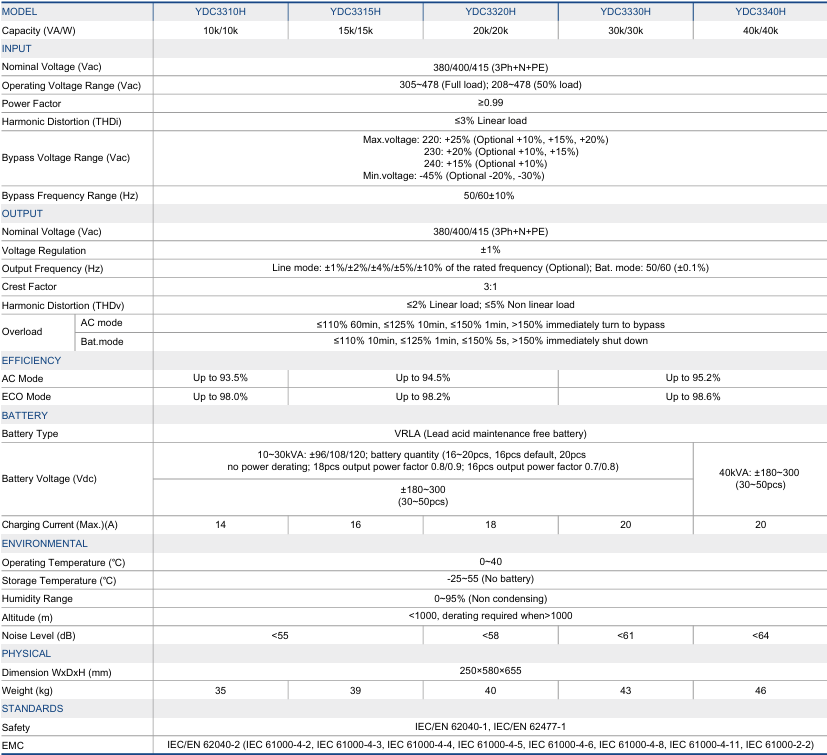
Task: Click the MODEL header label
Action: 20,12
